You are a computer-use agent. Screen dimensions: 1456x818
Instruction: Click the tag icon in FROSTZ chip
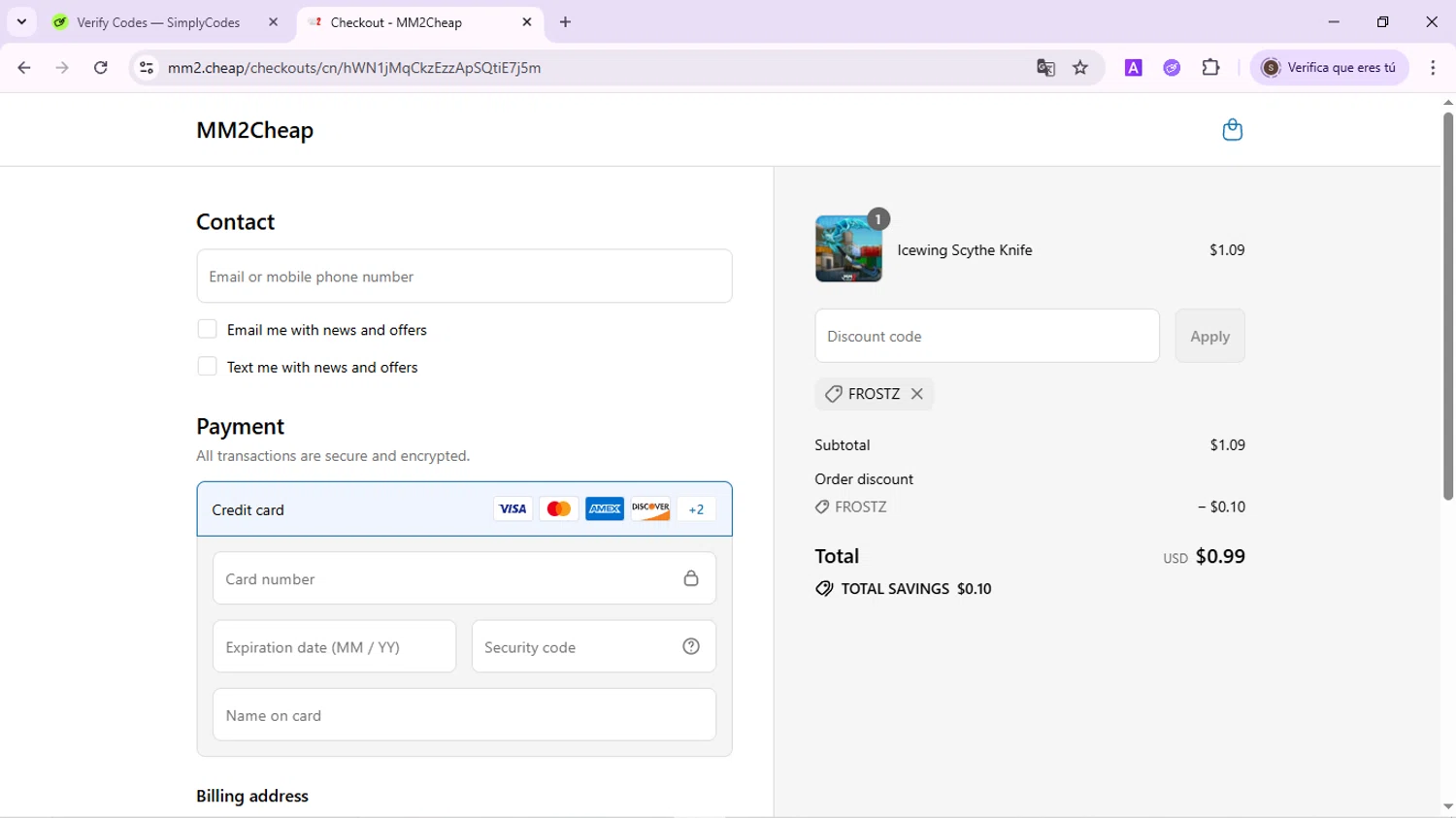pyautogui.click(x=833, y=394)
